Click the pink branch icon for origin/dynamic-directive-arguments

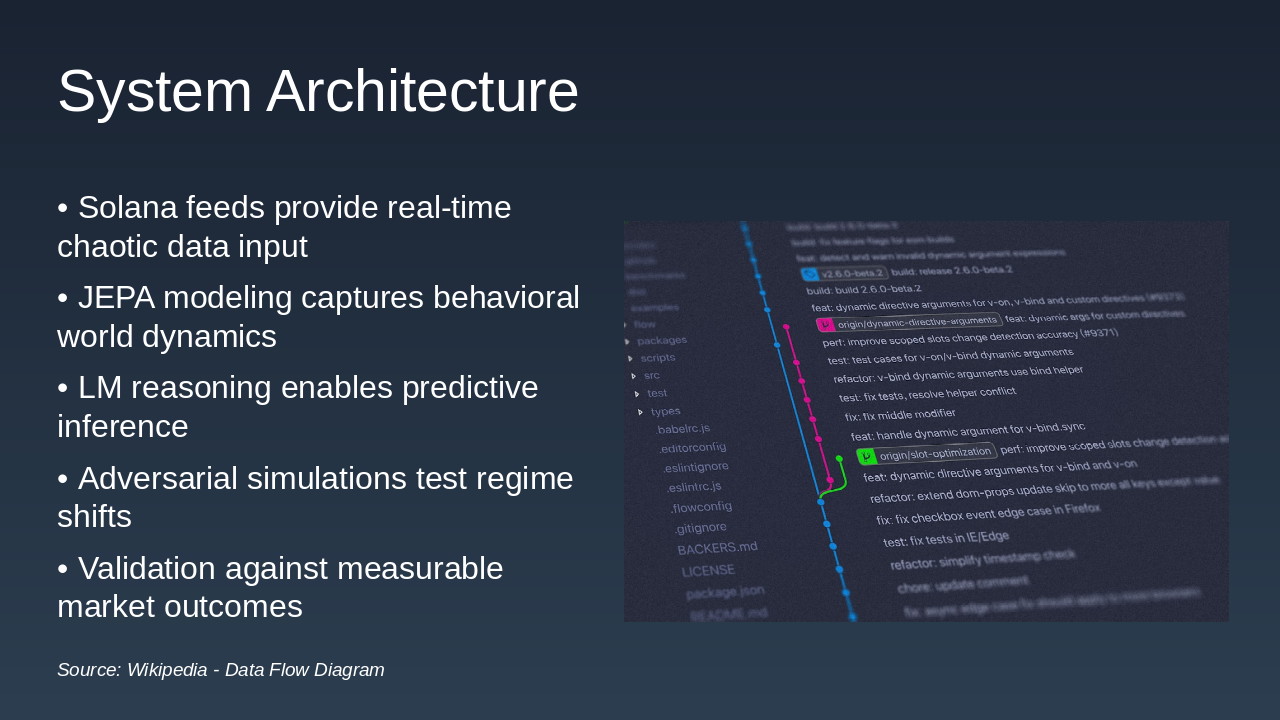[x=825, y=325]
